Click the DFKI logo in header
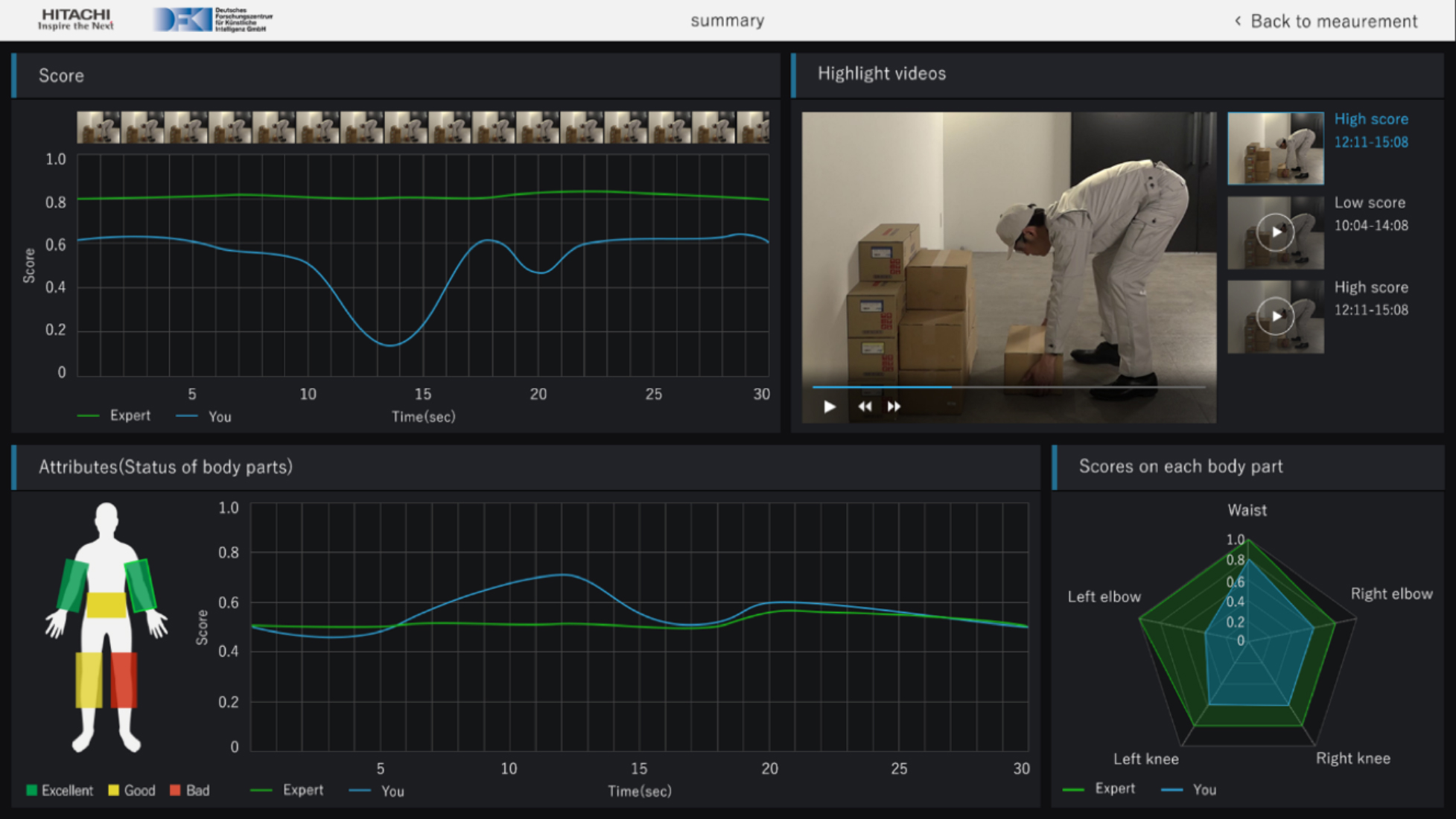Screen dimensions: 1456x819 click(212, 19)
